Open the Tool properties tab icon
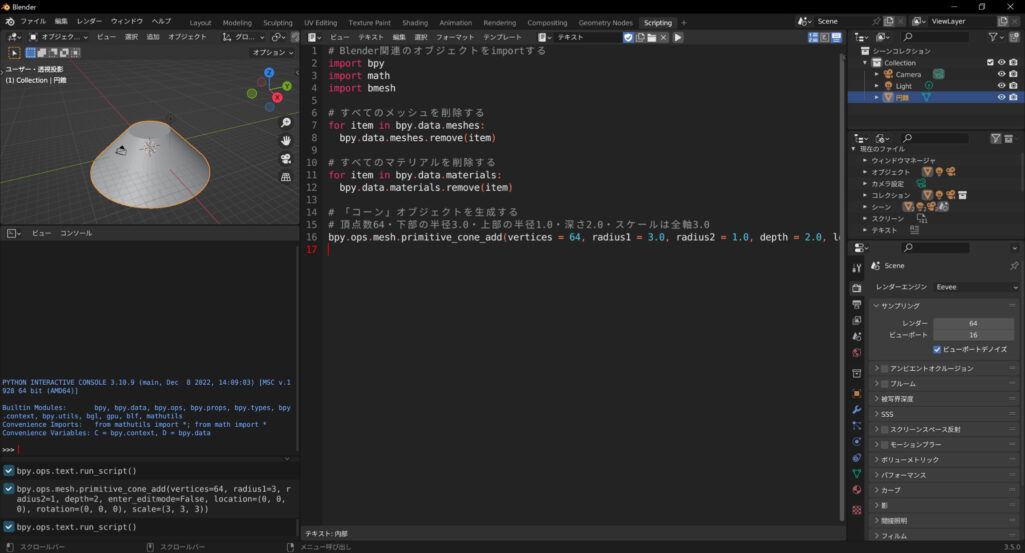 (857, 268)
